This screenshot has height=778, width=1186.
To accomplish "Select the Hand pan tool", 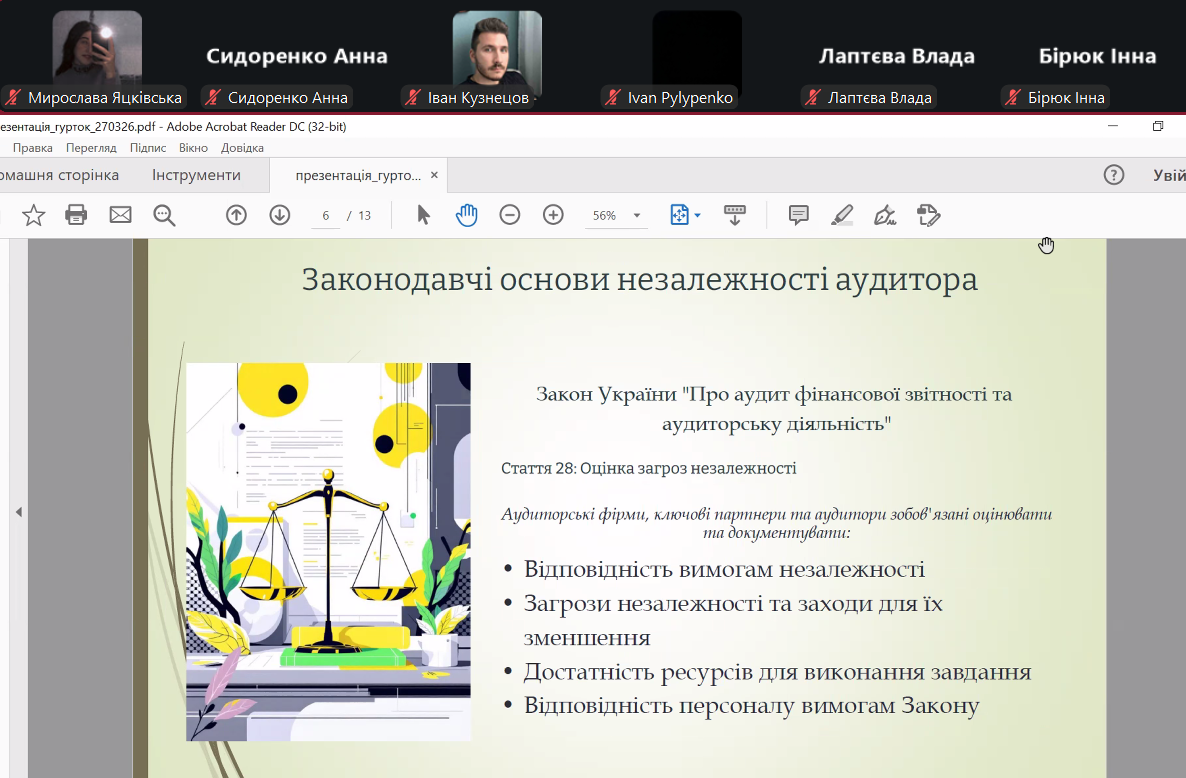I will (x=467, y=215).
